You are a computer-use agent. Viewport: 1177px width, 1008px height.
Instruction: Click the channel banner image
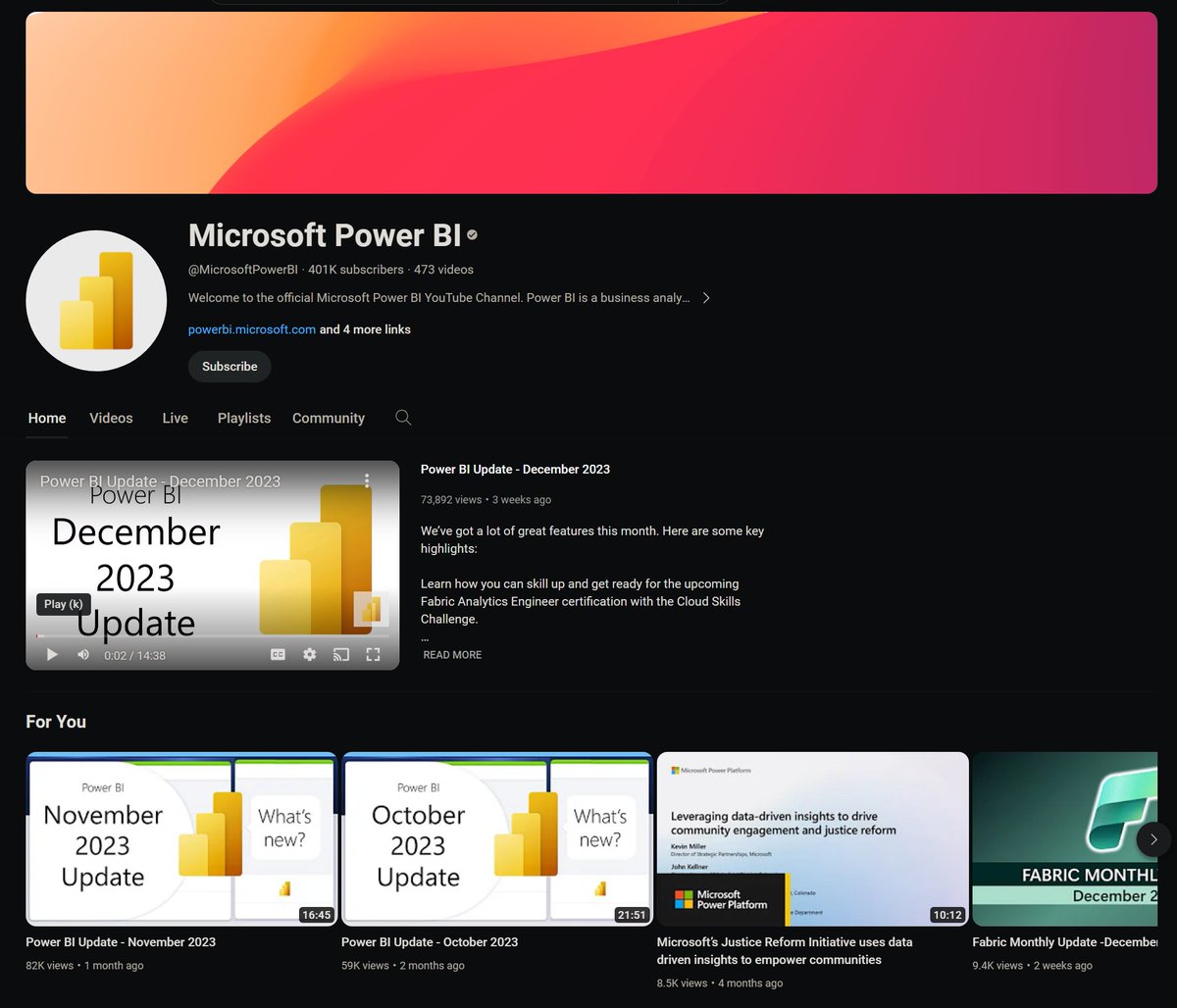click(591, 103)
